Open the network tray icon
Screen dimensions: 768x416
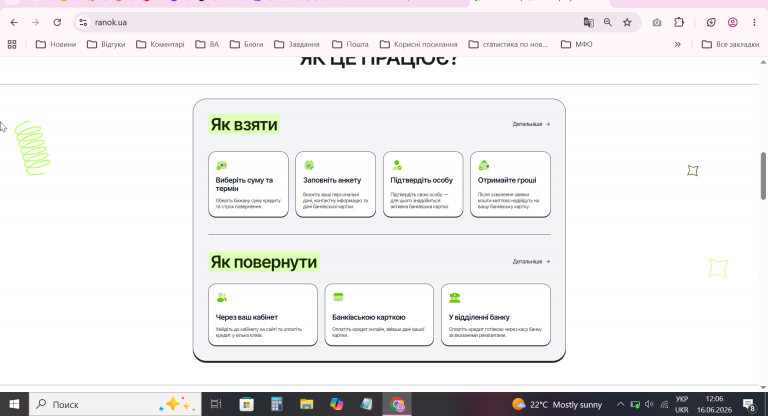click(x=664, y=404)
